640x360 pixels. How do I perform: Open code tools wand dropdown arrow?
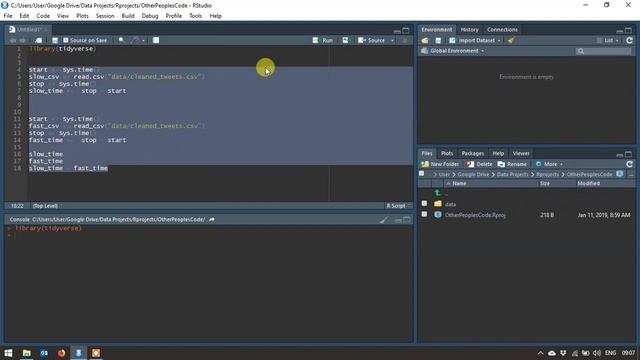tap(143, 41)
